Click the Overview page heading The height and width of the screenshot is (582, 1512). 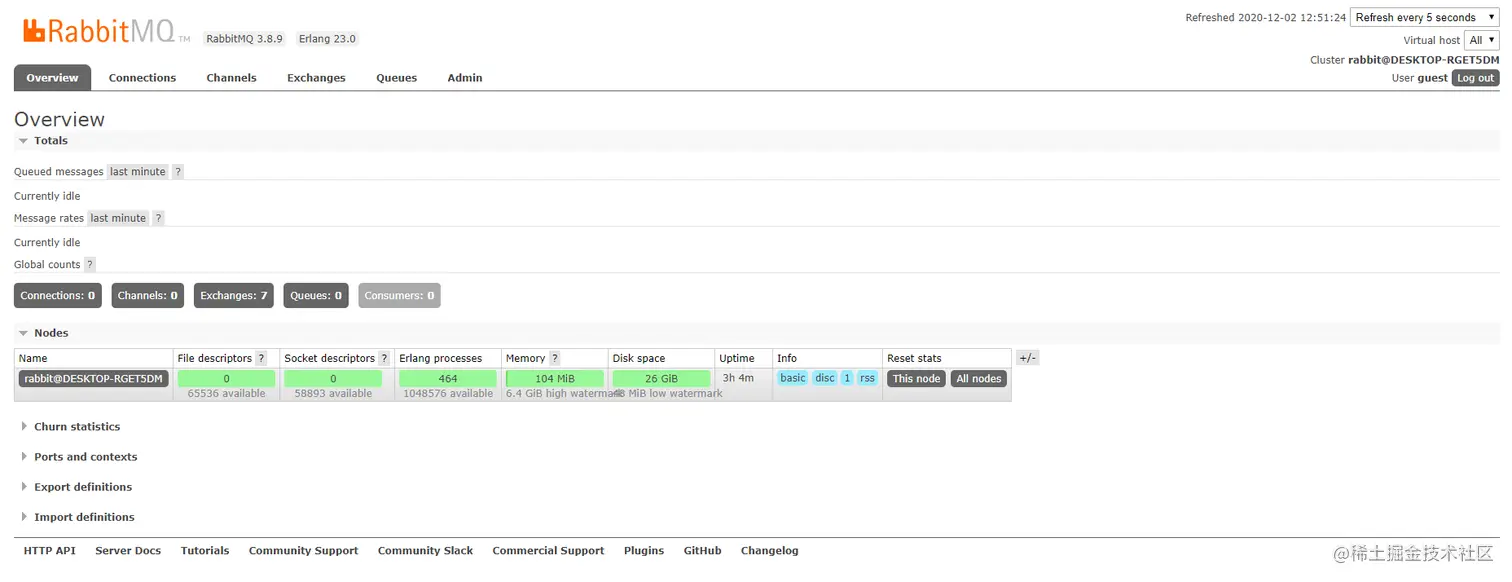pos(59,119)
